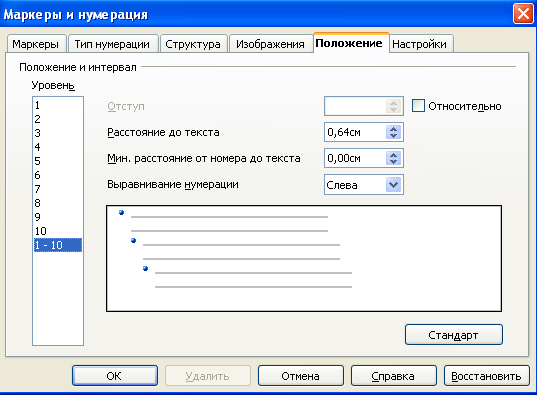Screen dimensions: 537x395
Task: Cancel with the Отмена button
Action: coord(300,376)
